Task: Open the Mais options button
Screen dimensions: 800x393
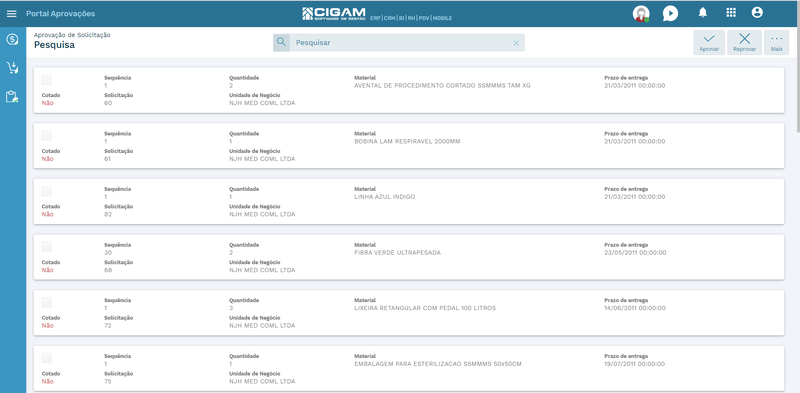Action: click(x=777, y=42)
